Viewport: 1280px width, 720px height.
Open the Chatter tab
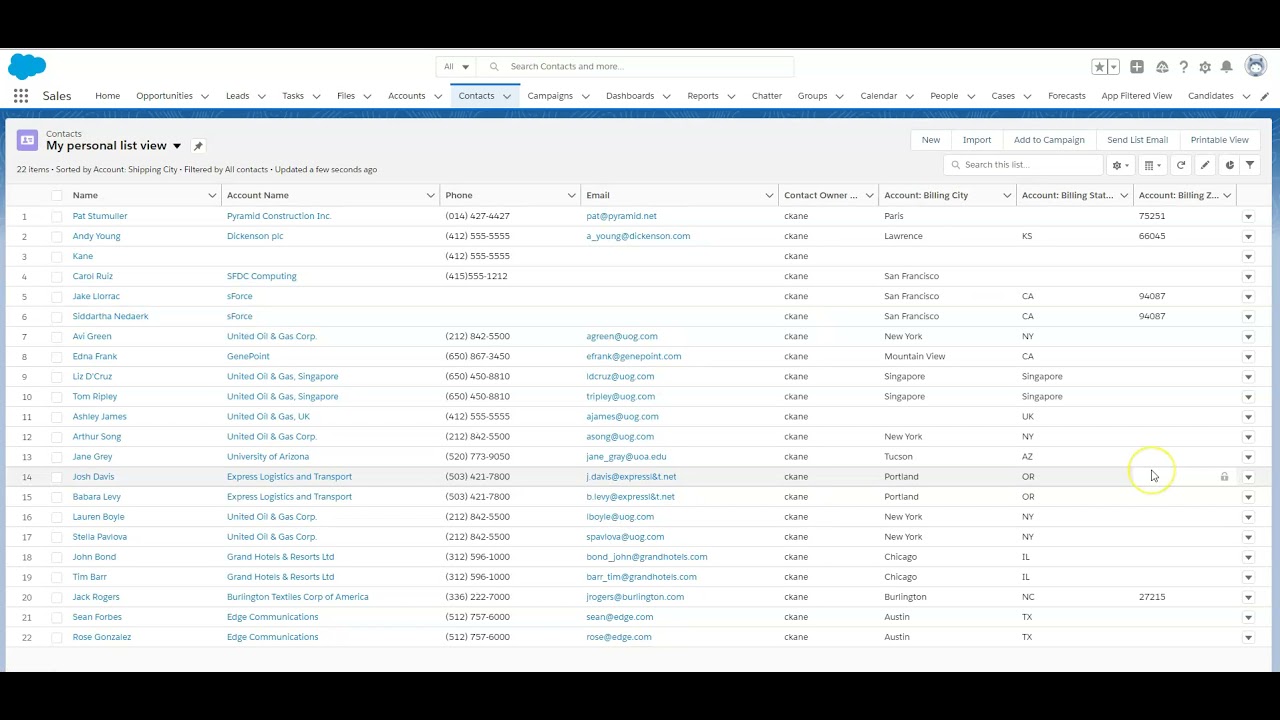click(767, 96)
